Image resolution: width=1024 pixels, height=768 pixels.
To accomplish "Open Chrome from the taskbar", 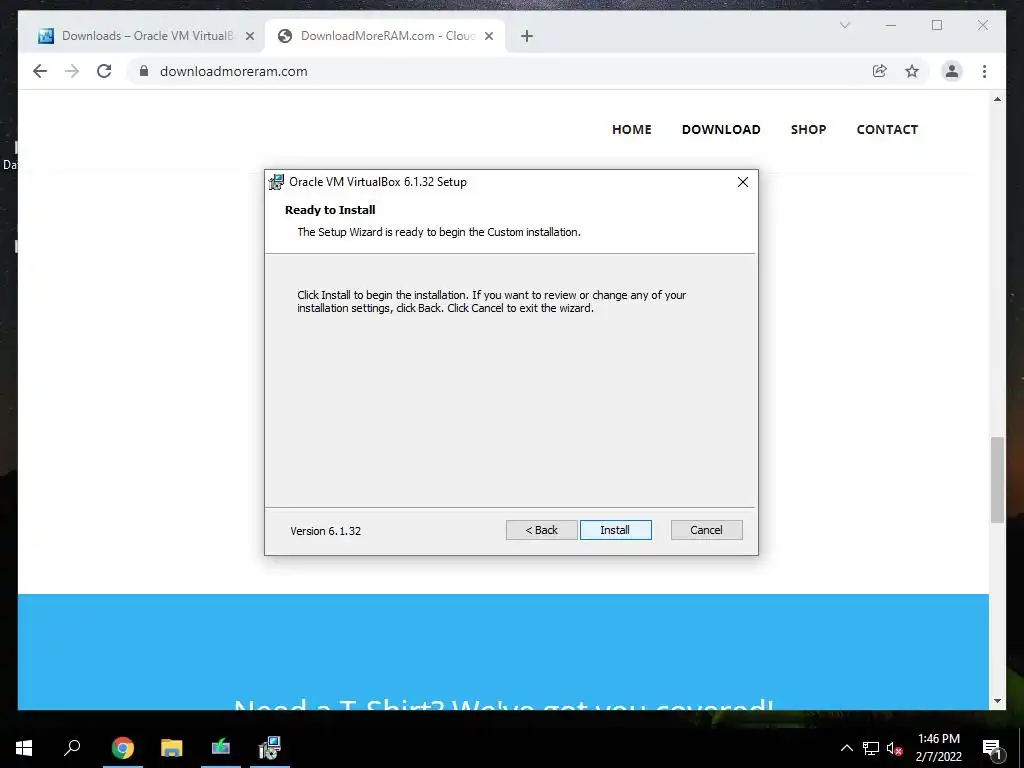I will [122, 748].
